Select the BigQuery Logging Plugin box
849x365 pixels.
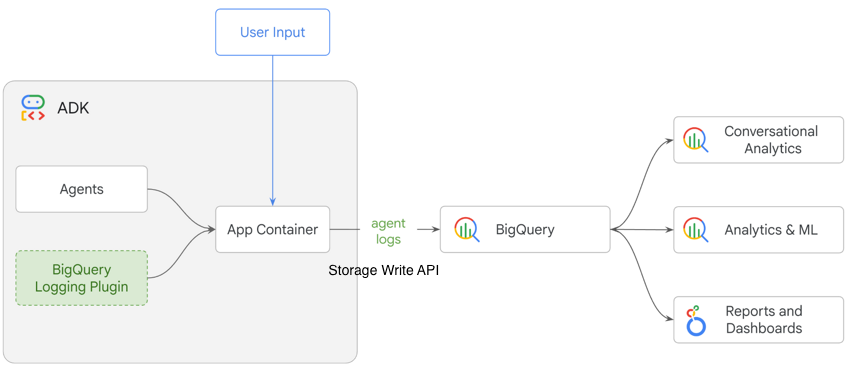[x=82, y=278]
